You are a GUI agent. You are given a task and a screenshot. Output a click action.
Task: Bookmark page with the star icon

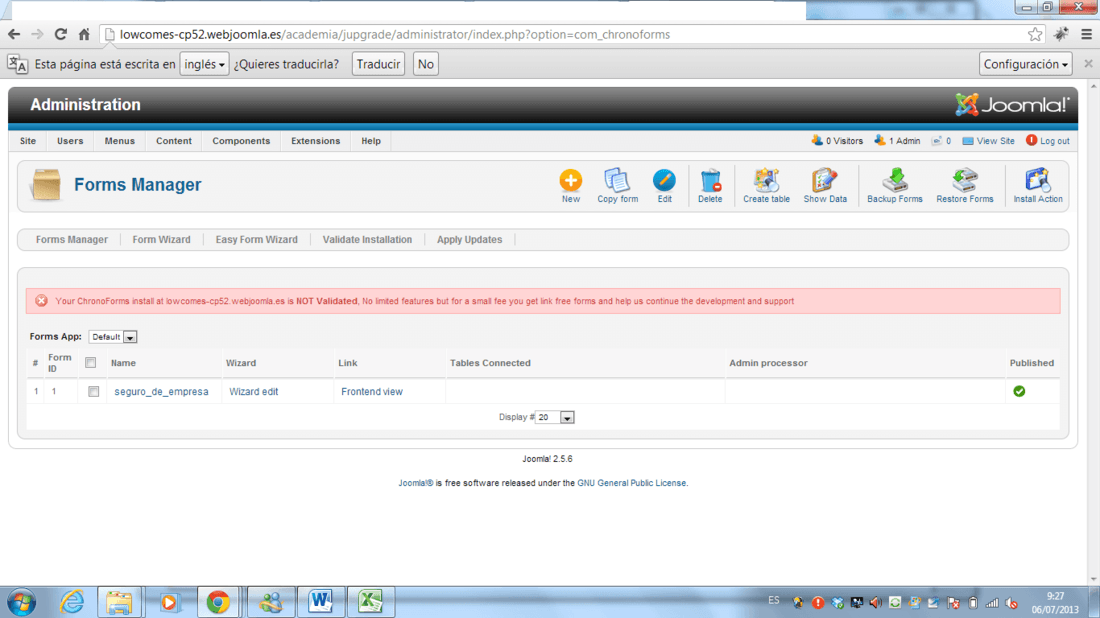click(x=1035, y=34)
